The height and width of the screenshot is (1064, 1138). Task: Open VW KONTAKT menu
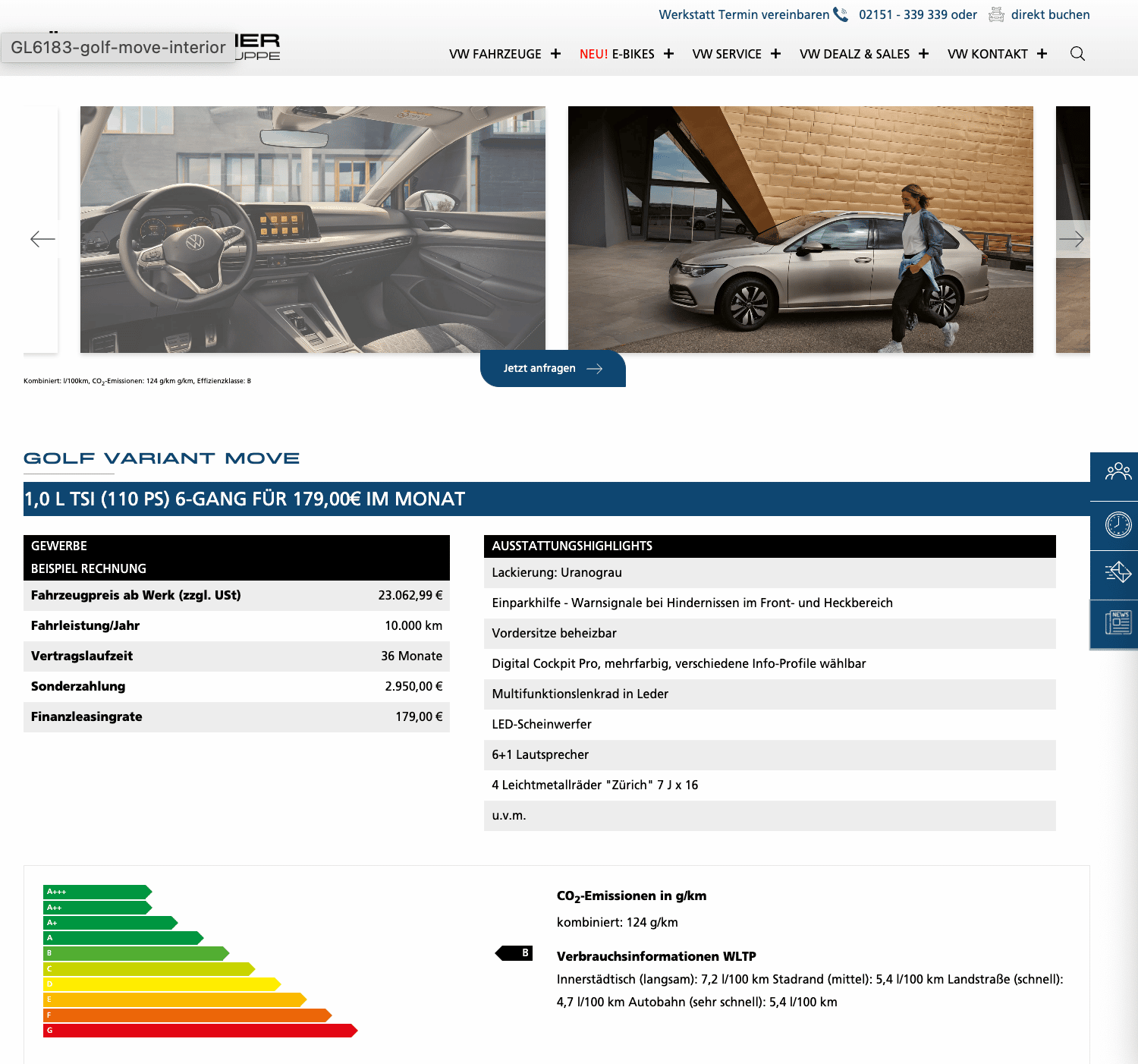coord(987,54)
